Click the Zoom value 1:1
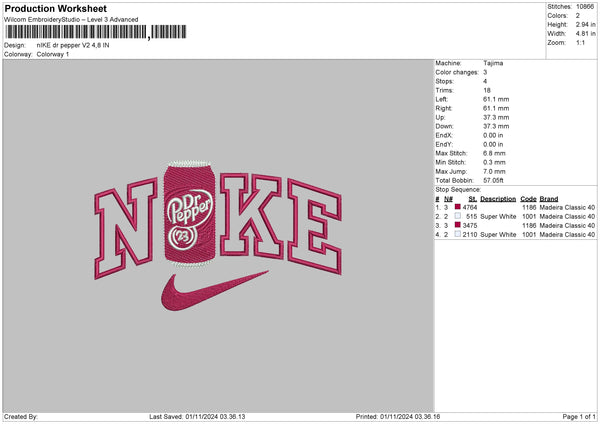The image size is (600, 424). point(580,42)
